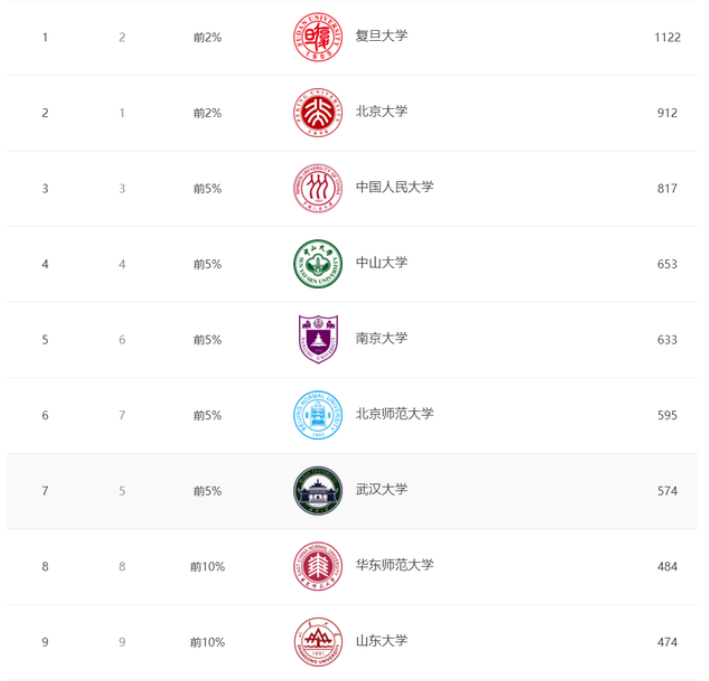The width and height of the screenshot is (709, 681).
Task: Click the green Sun Yat-sen University logo
Action: (x=316, y=264)
